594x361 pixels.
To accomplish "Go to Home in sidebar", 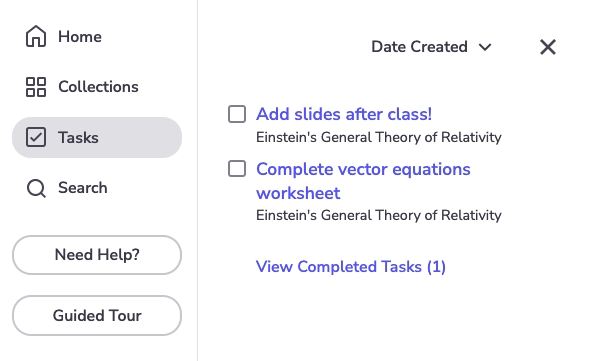I will click(80, 37).
